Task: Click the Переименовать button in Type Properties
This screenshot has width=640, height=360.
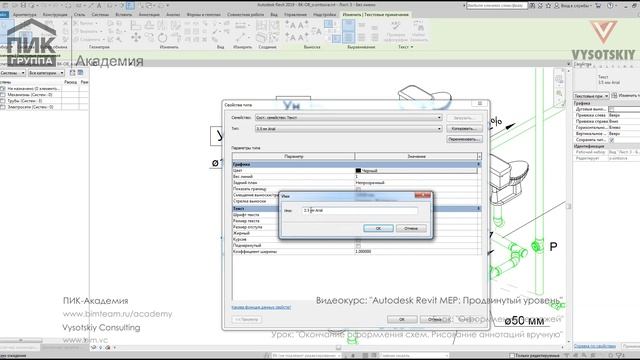Action: [464, 139]
